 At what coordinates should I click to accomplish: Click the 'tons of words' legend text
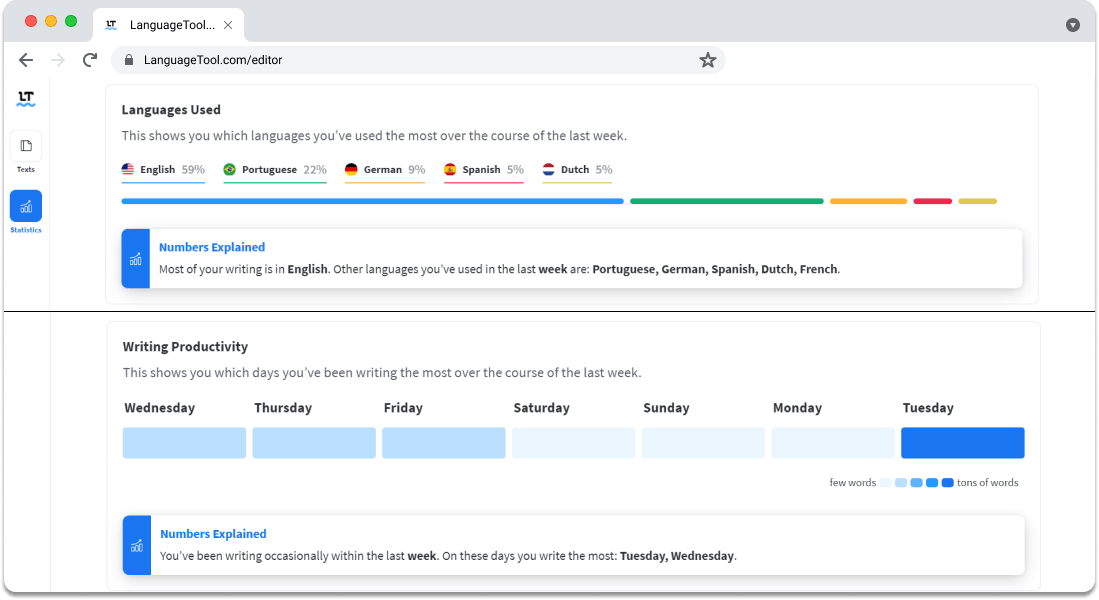pyautogui.click(x=987, y=483)
